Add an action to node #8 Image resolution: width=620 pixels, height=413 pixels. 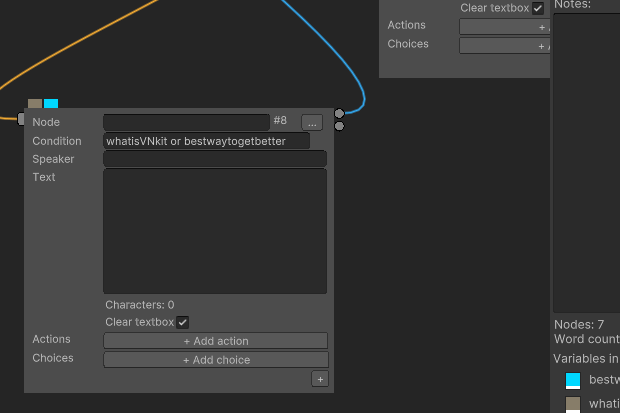[215, 341]
